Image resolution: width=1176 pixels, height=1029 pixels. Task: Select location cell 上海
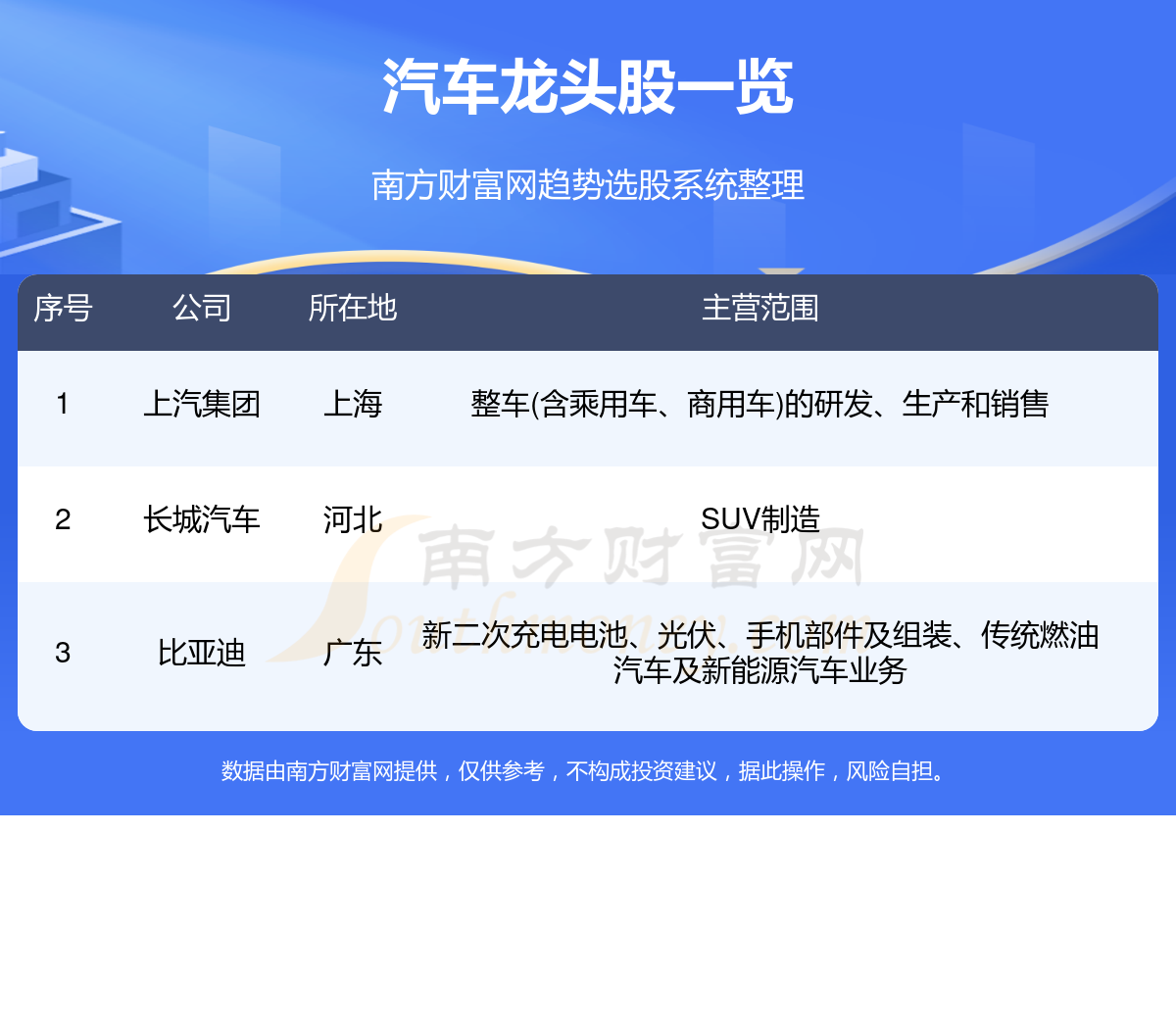(x=353, y=404)
